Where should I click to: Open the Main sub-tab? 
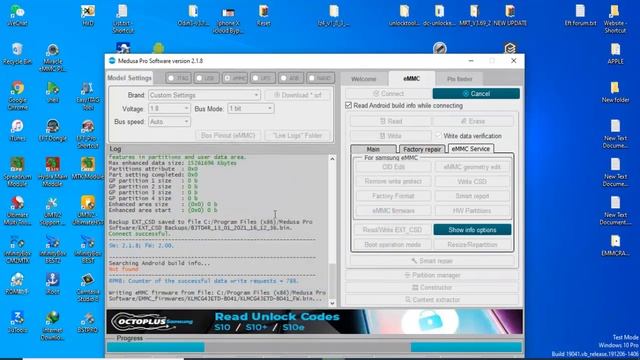(373, 149)
